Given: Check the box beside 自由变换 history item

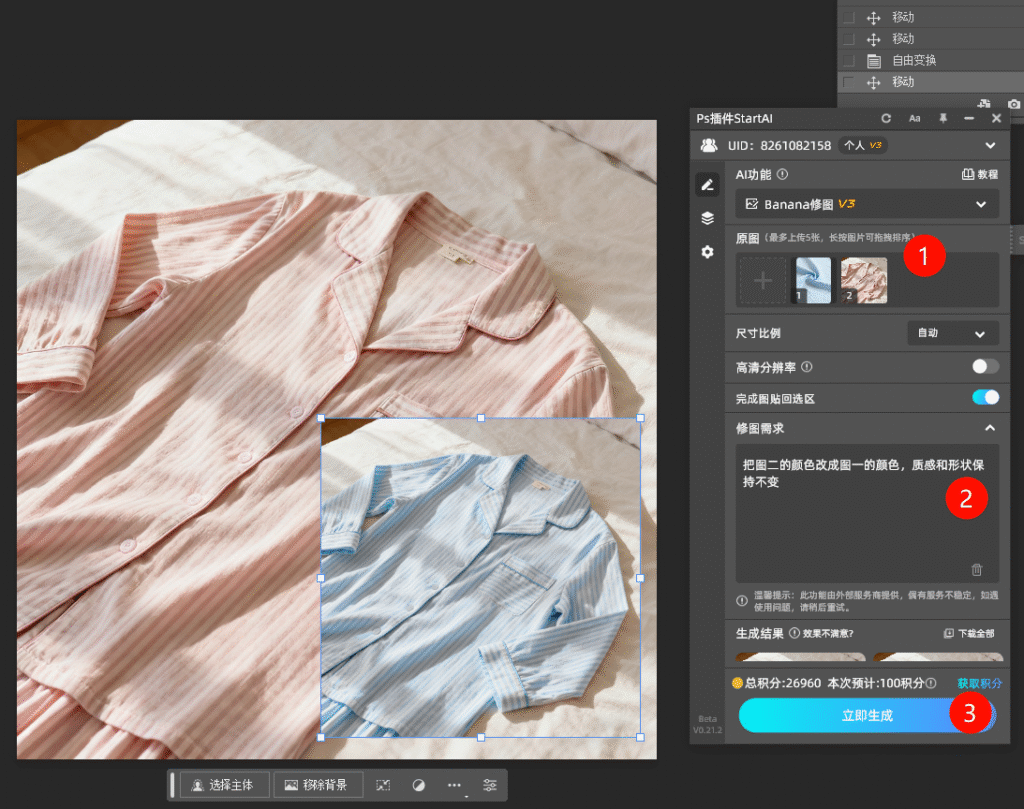Looking at the screenshot, I should click(849, 60).
